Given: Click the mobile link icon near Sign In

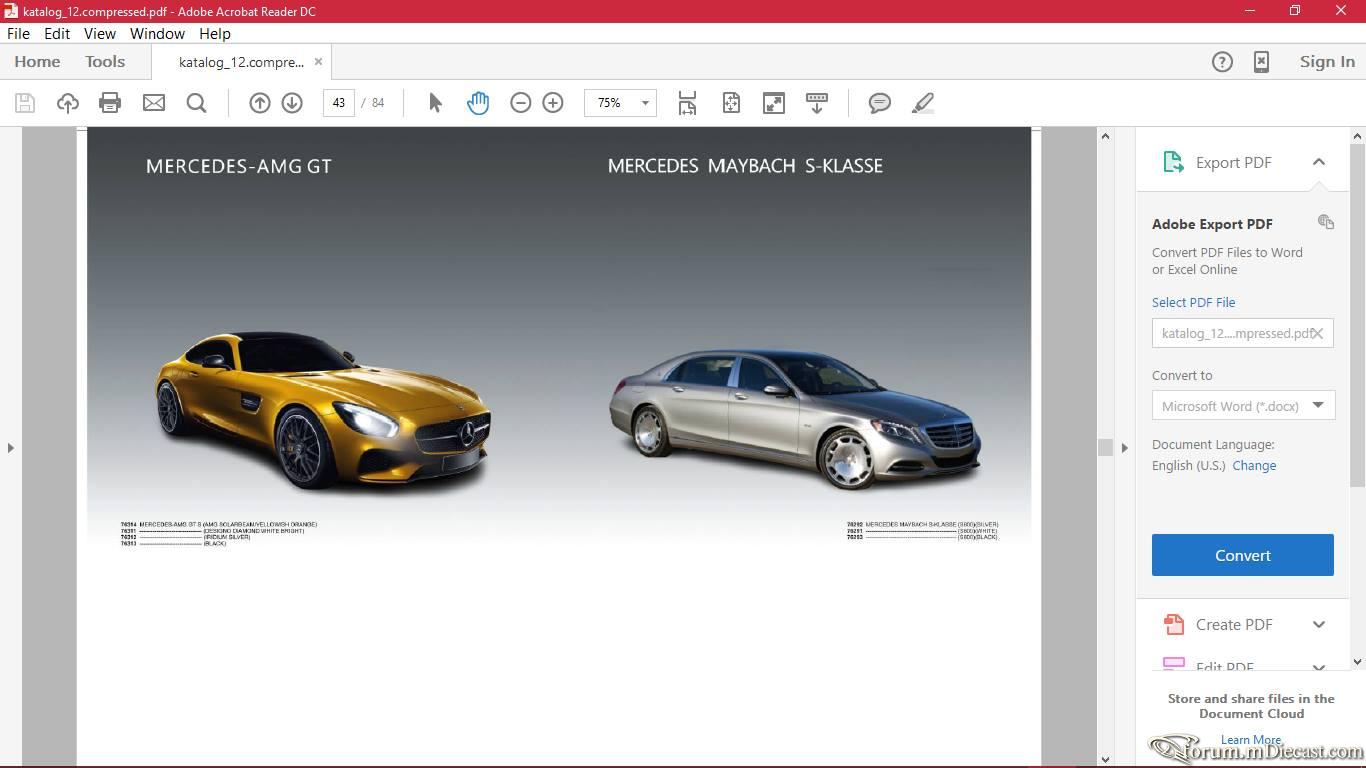Looking at the screenshot, I should (x=1262, y=62).
